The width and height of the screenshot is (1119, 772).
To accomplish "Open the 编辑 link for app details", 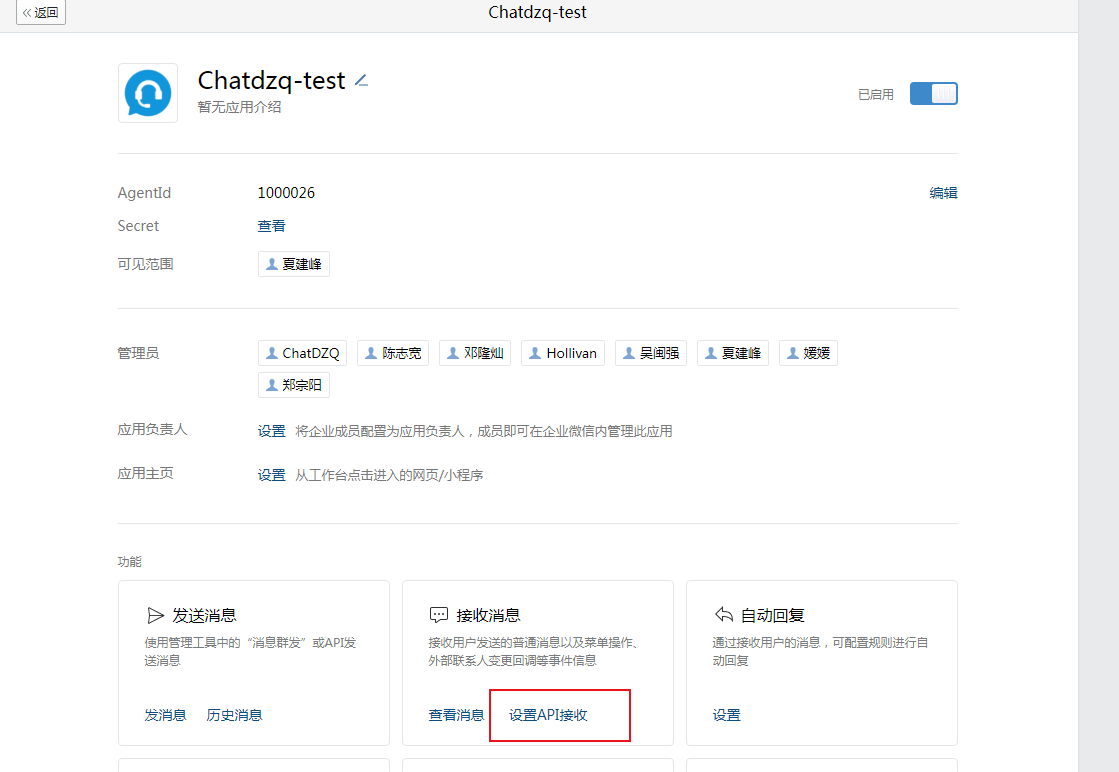I will tap(943, 193).
